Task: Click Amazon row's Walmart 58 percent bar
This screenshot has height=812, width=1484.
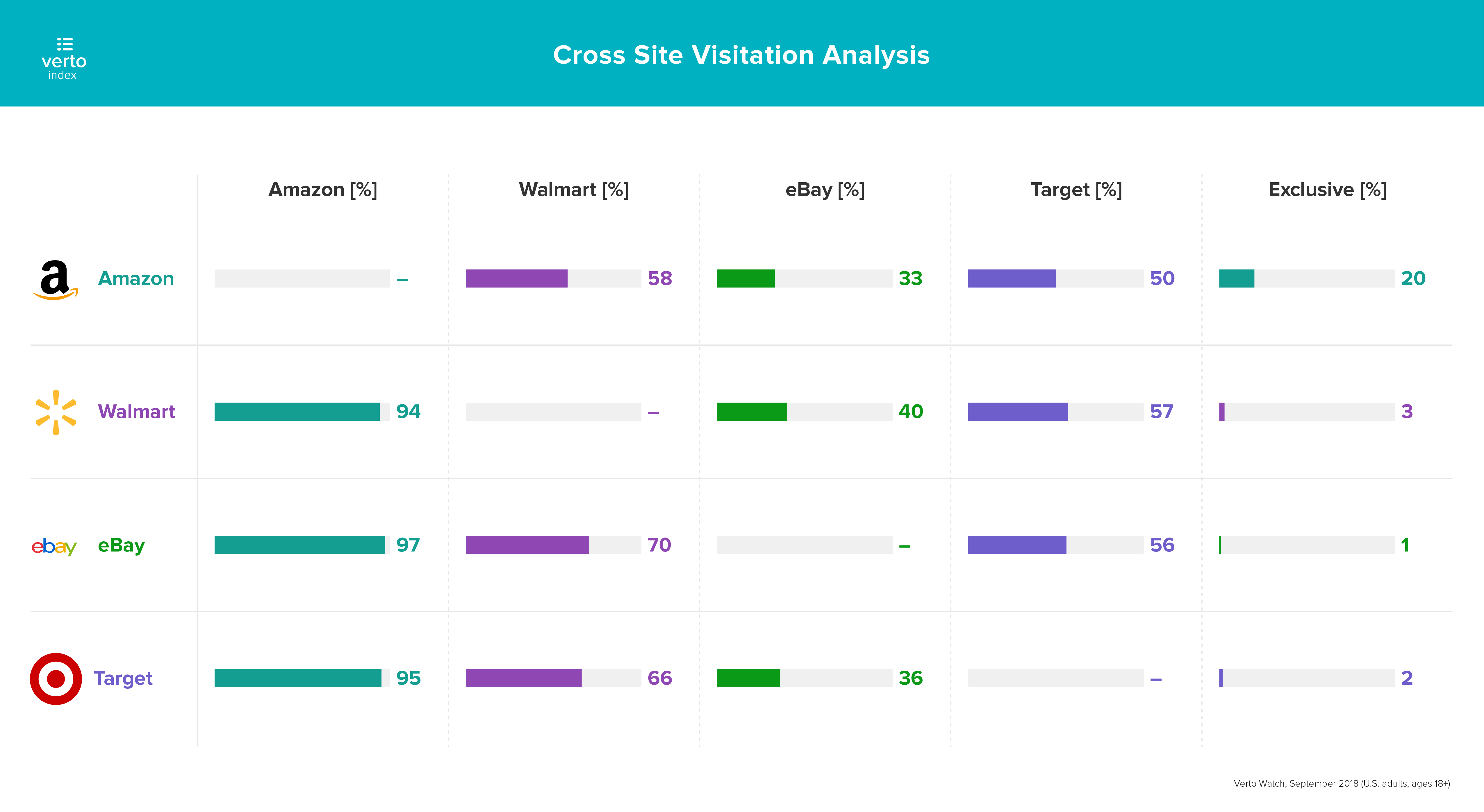Action: point(516,279)
